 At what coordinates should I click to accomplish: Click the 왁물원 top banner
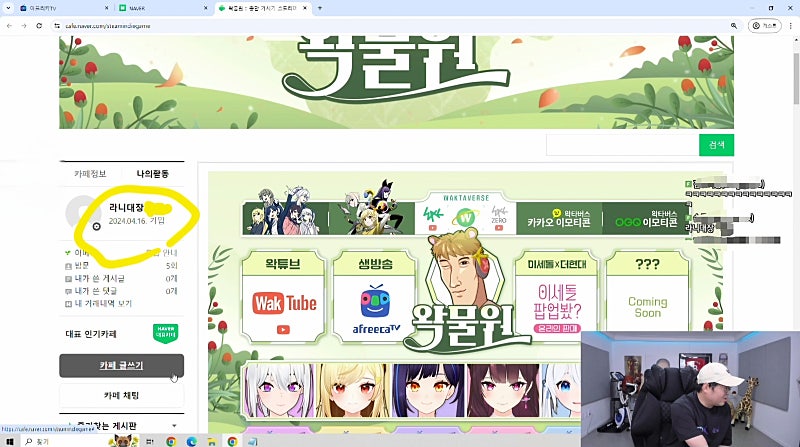click(396, 82)
